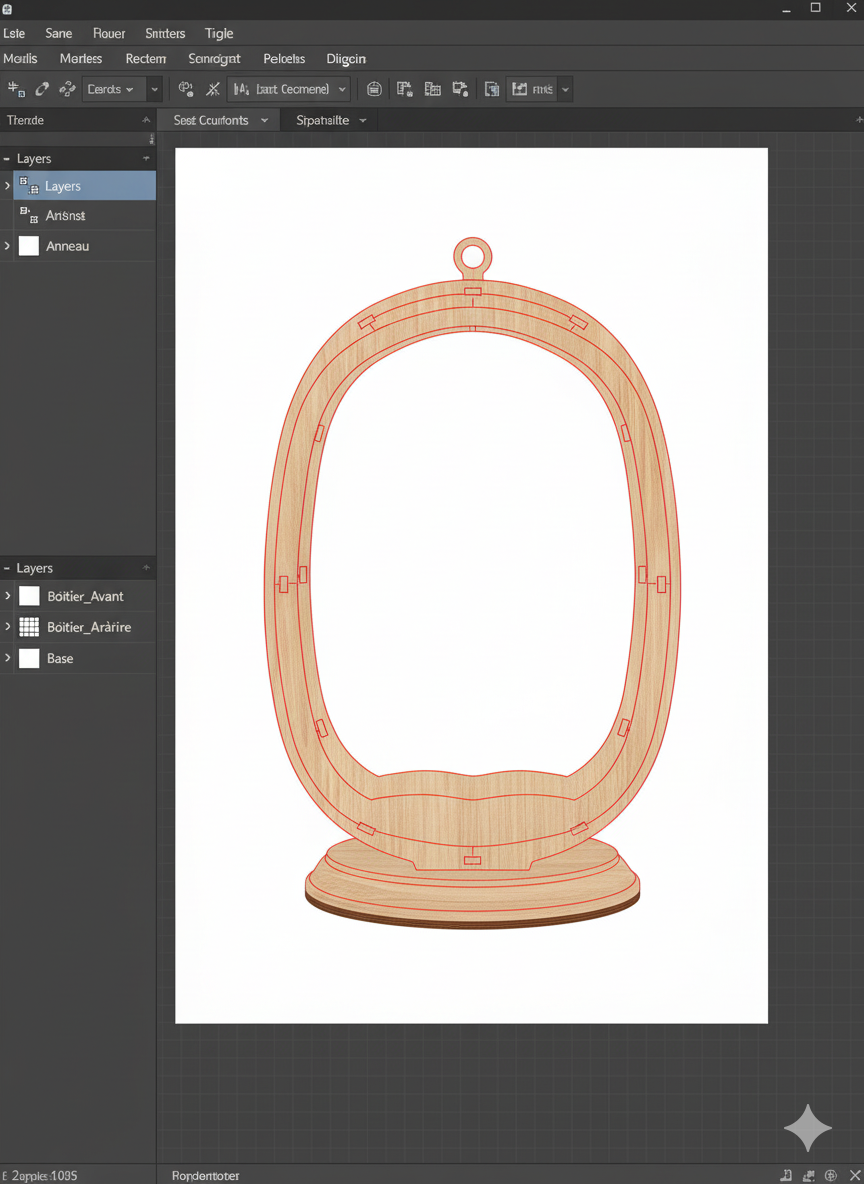Image resolution: width=864 pixels, height=1184 pixels.
Task: Click the Rondemtoter status bar label
Action: [205, 1175]
